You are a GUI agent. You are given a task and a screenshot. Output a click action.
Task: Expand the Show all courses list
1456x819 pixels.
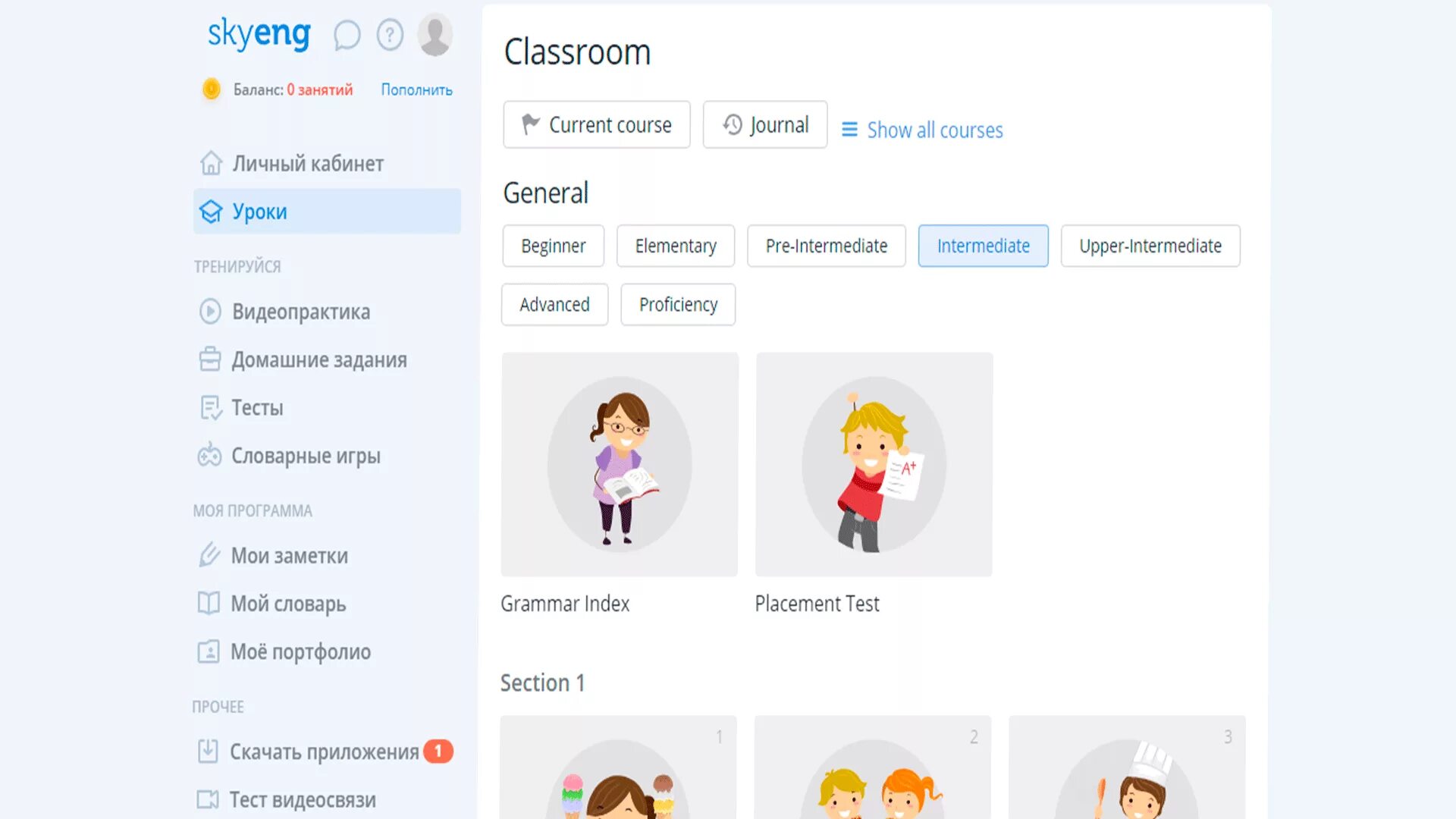point(922,130)
